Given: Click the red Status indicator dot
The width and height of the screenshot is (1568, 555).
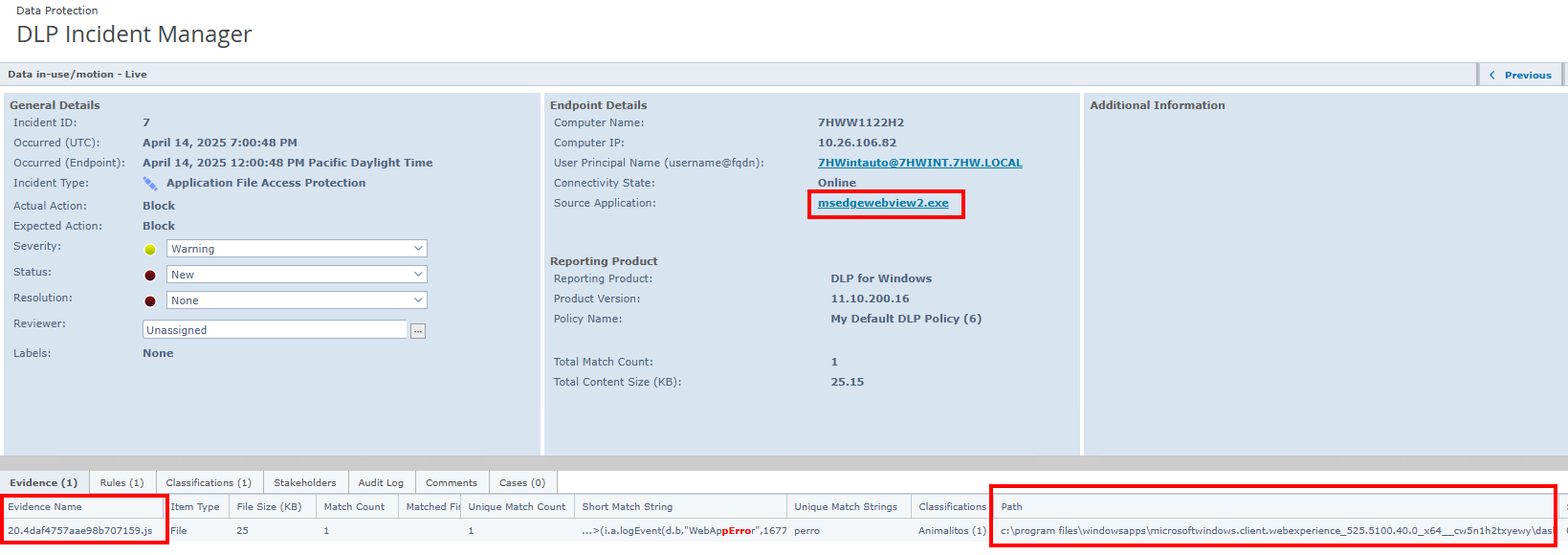Looking at the screenshot, I should 150,276.
